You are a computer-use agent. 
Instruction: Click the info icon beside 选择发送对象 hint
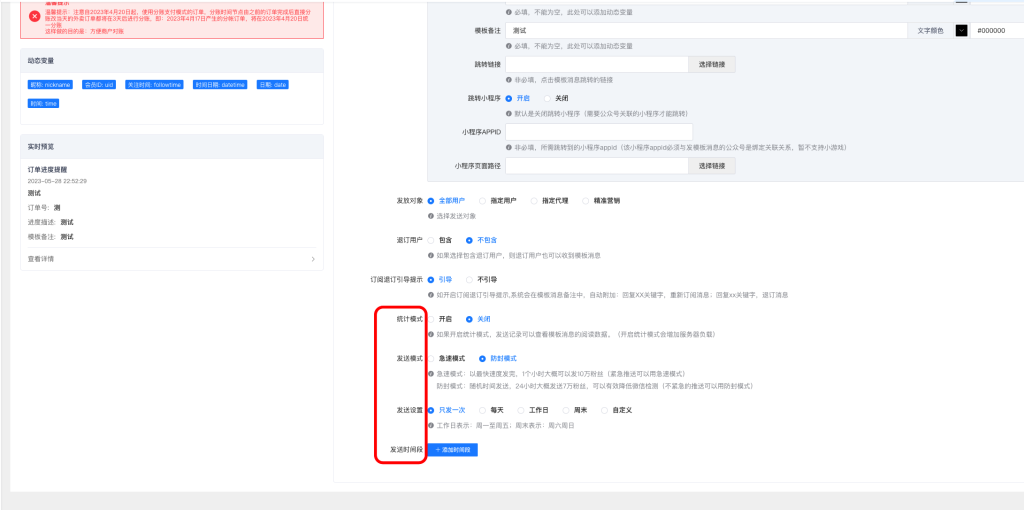click(x=431, y=216)
